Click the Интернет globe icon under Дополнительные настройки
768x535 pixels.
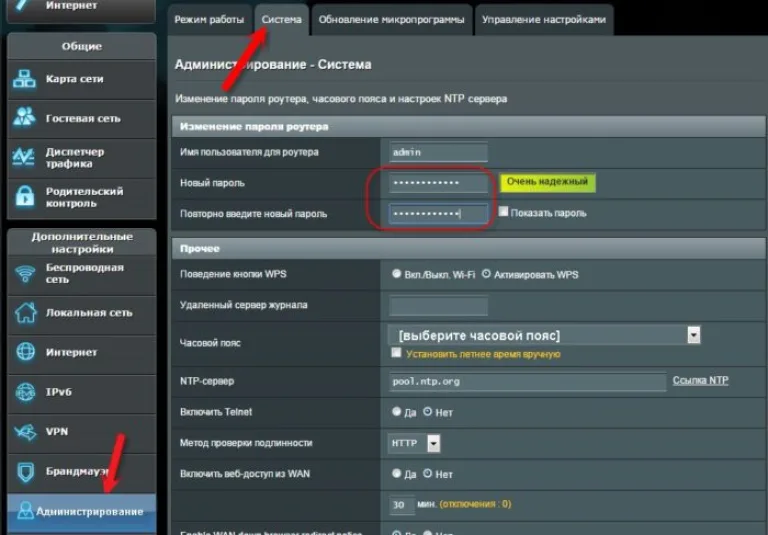tap(25, 352)
